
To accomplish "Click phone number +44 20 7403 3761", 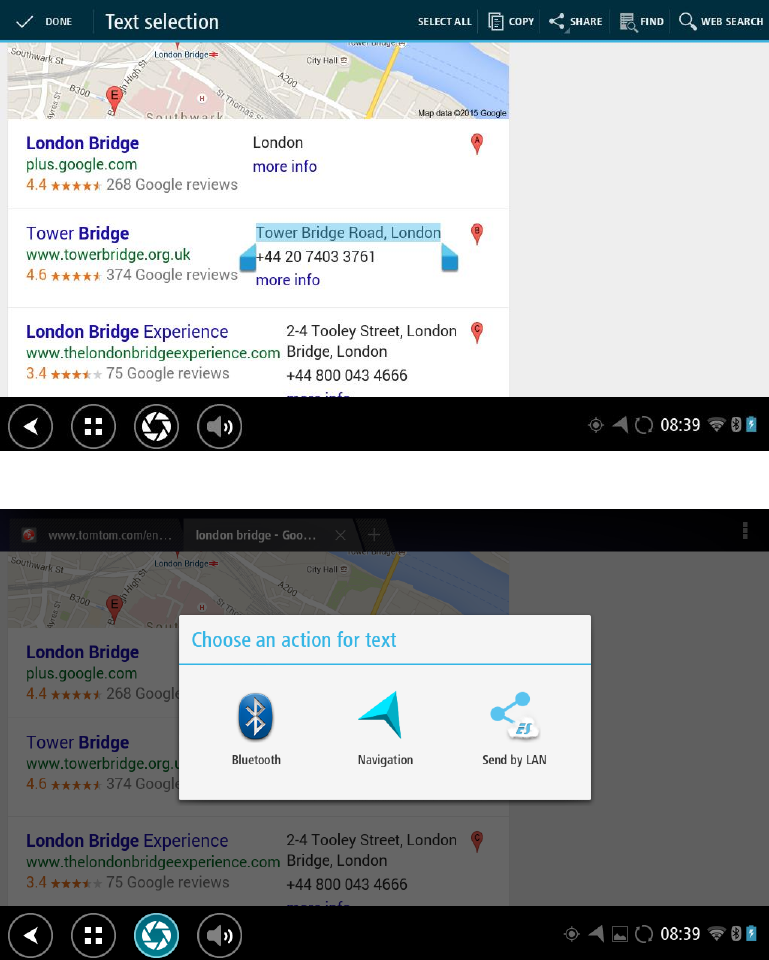I will pyautogui.click(x=315, y=257).
